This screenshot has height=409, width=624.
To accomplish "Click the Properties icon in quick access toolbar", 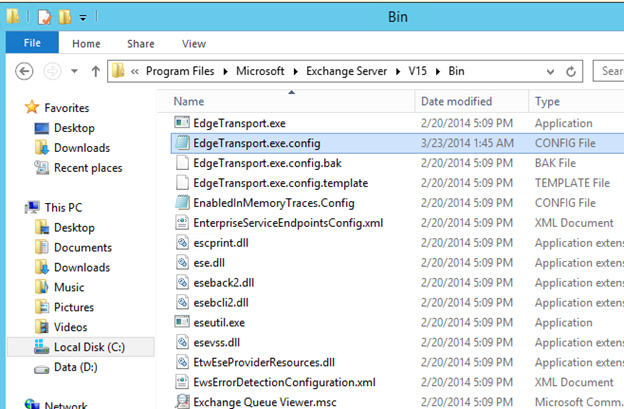I will click(x=46, y=17).
